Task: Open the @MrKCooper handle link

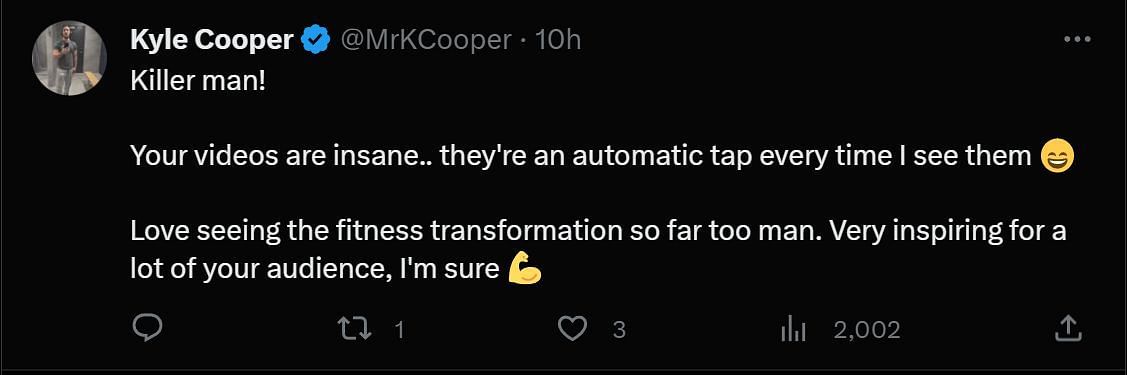Action: point(424,40)
